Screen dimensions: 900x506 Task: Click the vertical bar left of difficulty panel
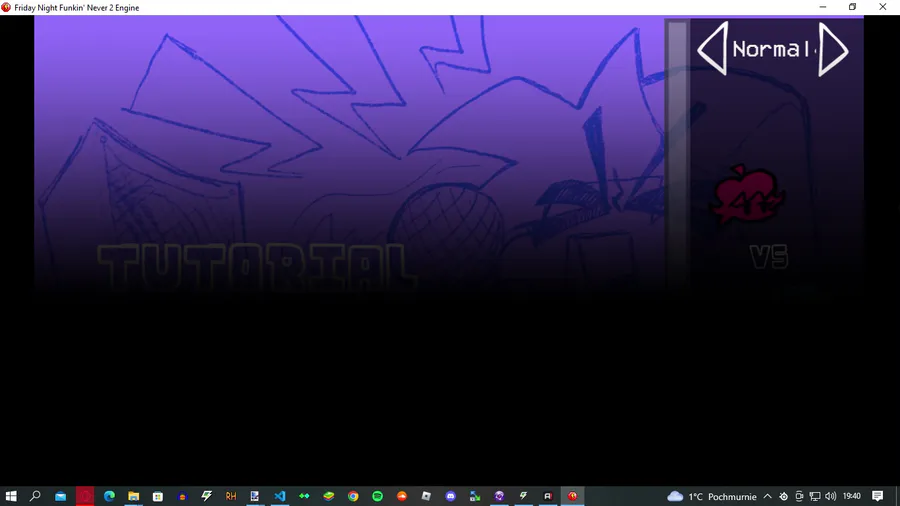click(x=677, y=152)
